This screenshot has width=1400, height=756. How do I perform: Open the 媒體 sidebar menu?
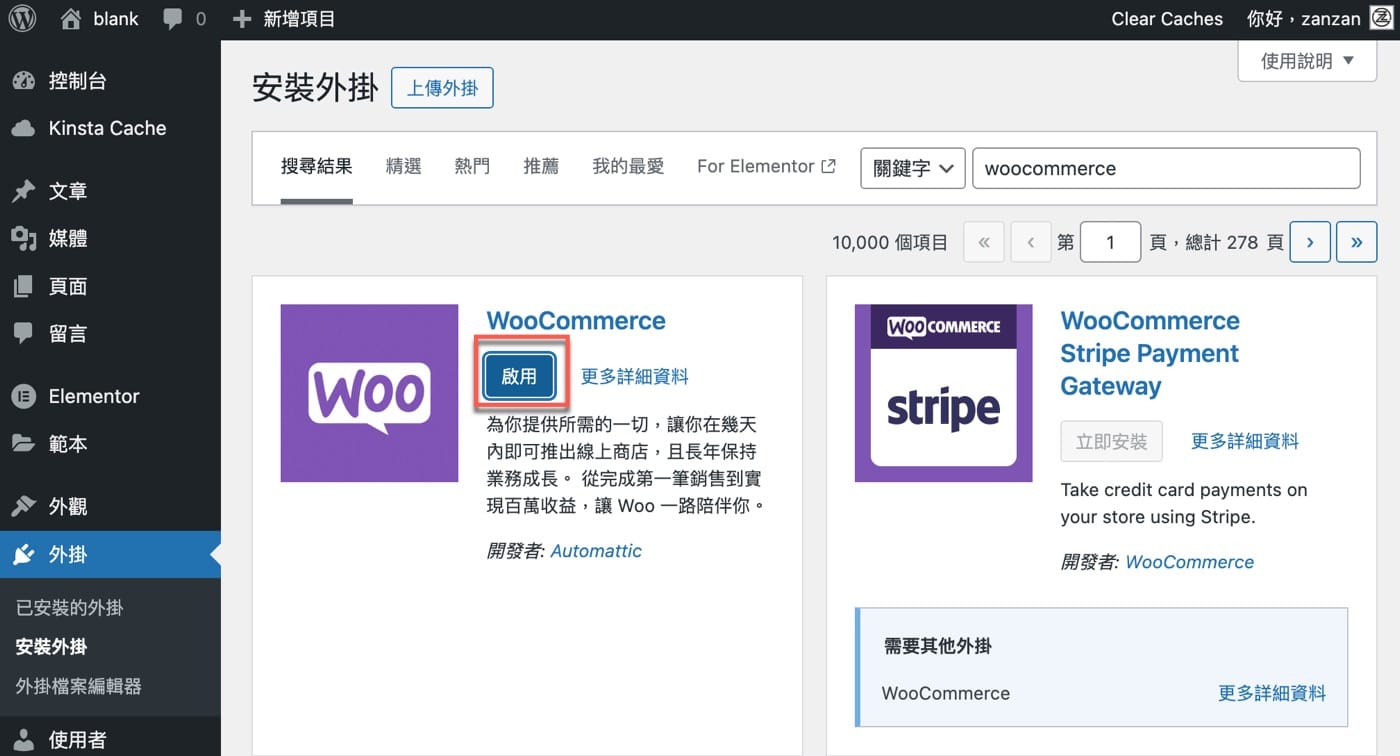pos(110,238)
